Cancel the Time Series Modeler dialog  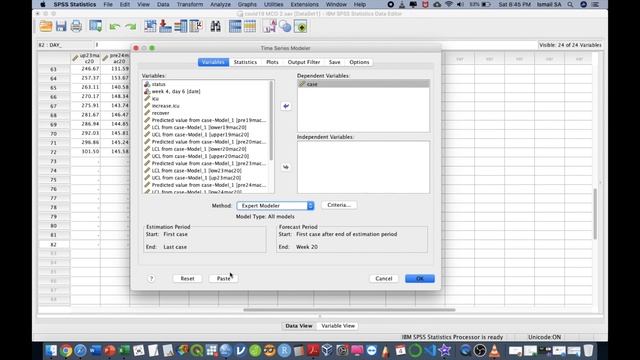384,278
